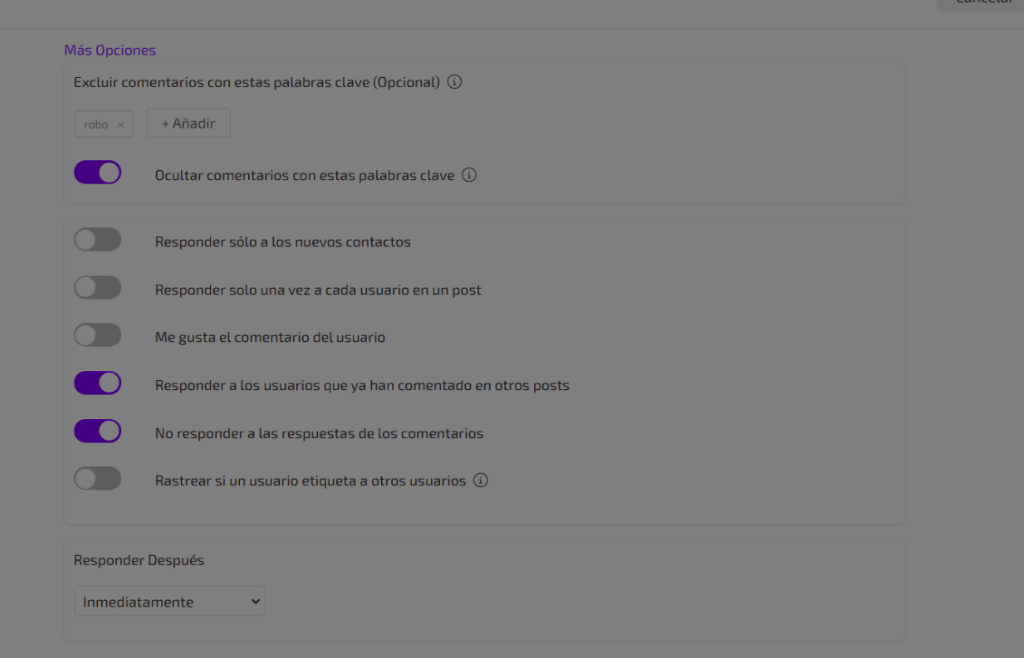Viewport: 1024px width, 658px height.
Task: Click info icon beside Excluir comentarios heading
Action: coord(454,82)
